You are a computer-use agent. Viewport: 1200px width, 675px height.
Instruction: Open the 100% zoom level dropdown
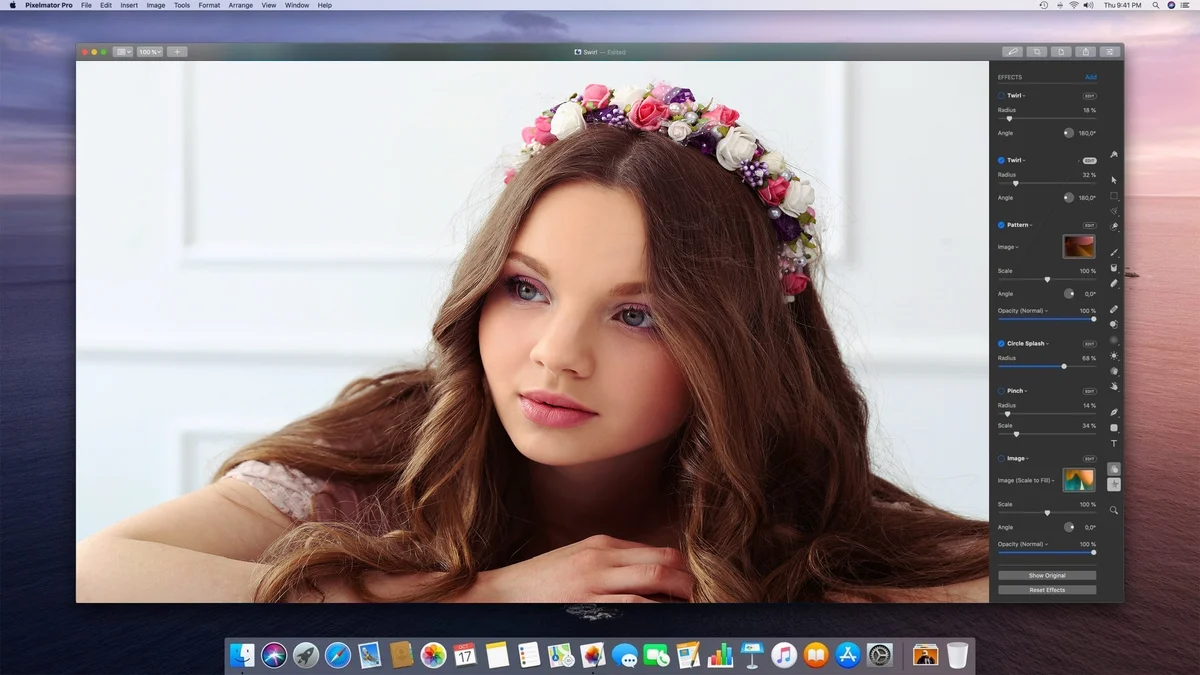[x=150, y=52]
